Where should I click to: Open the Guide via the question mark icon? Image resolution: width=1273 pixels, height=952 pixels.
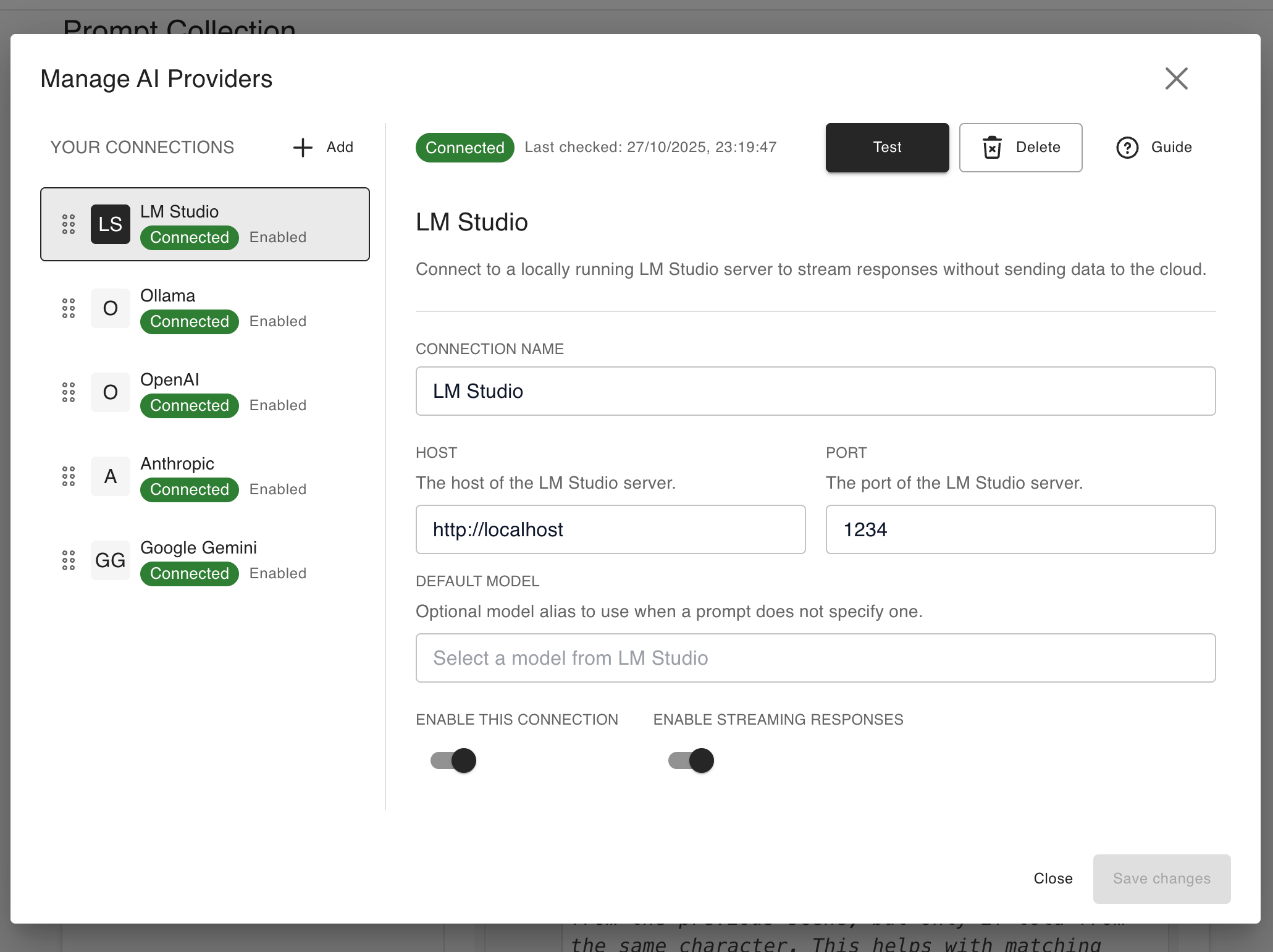pos(1127,147)
